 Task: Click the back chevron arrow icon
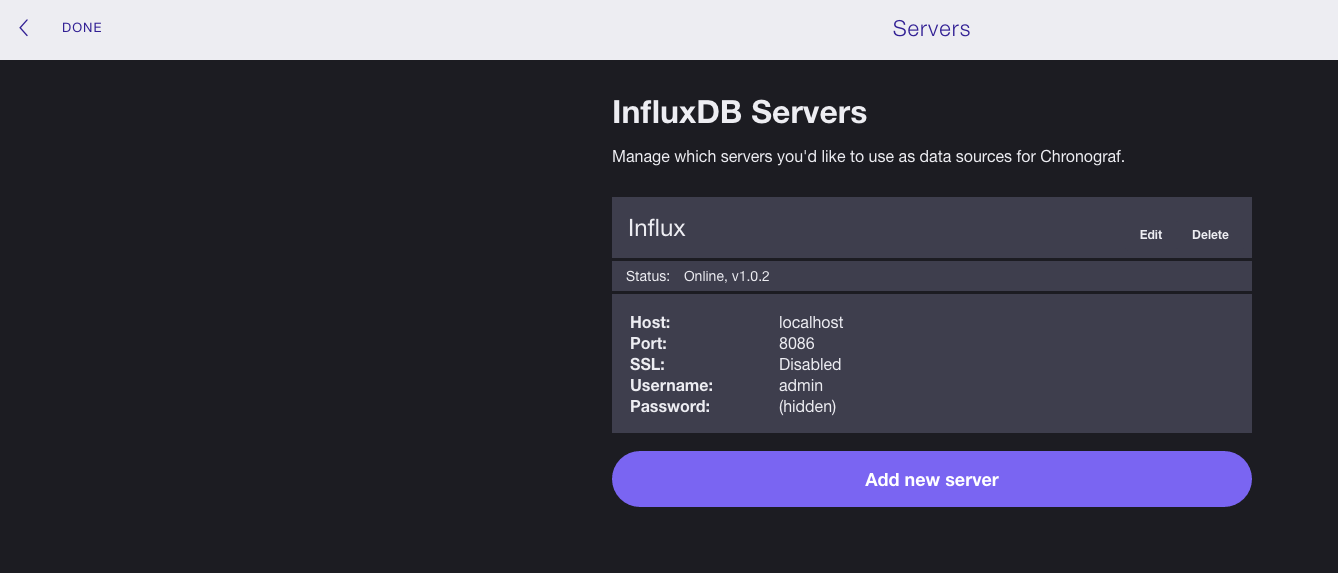tap(24, 28)
